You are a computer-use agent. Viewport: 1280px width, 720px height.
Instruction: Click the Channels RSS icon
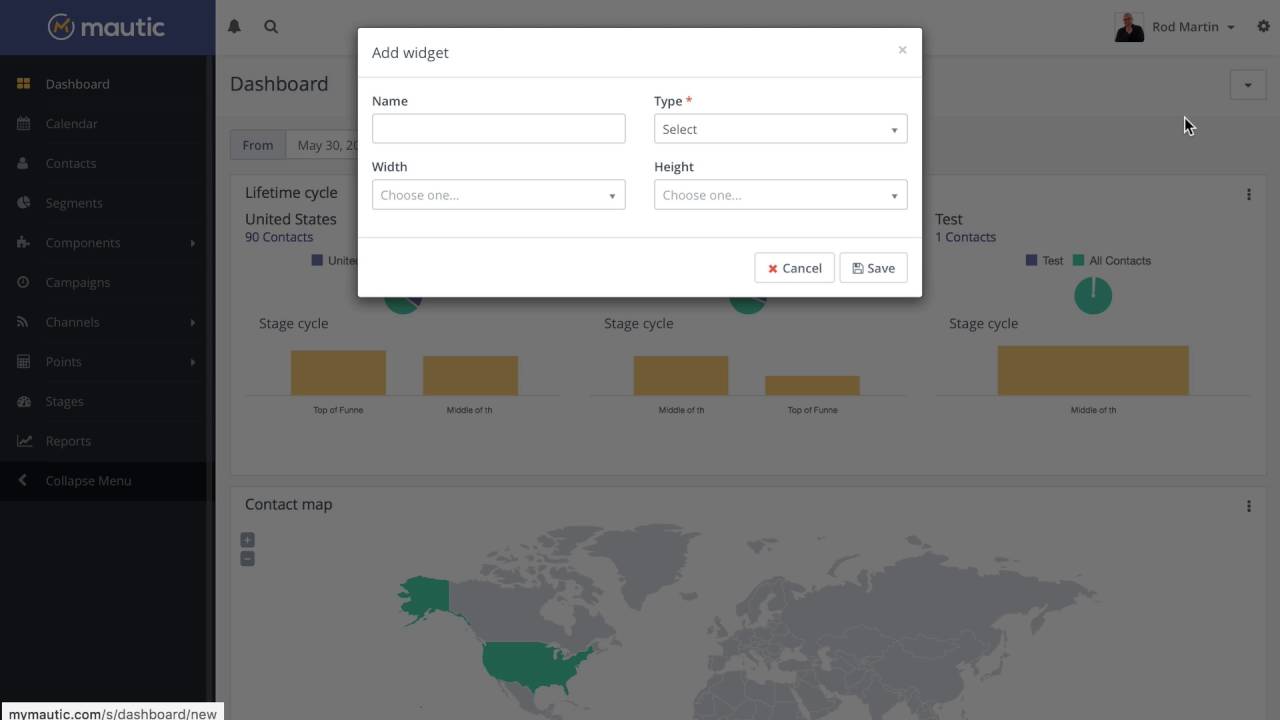[23, 322]
